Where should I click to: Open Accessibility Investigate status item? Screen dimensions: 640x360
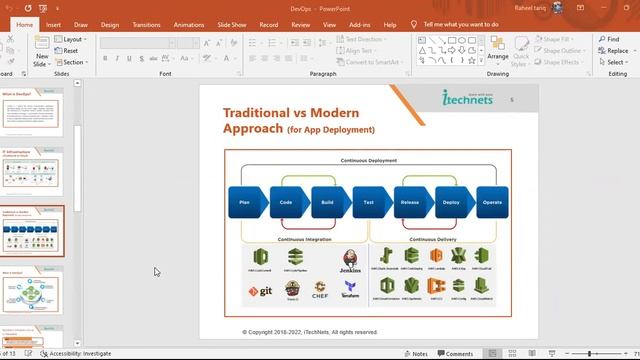point(76,353)
